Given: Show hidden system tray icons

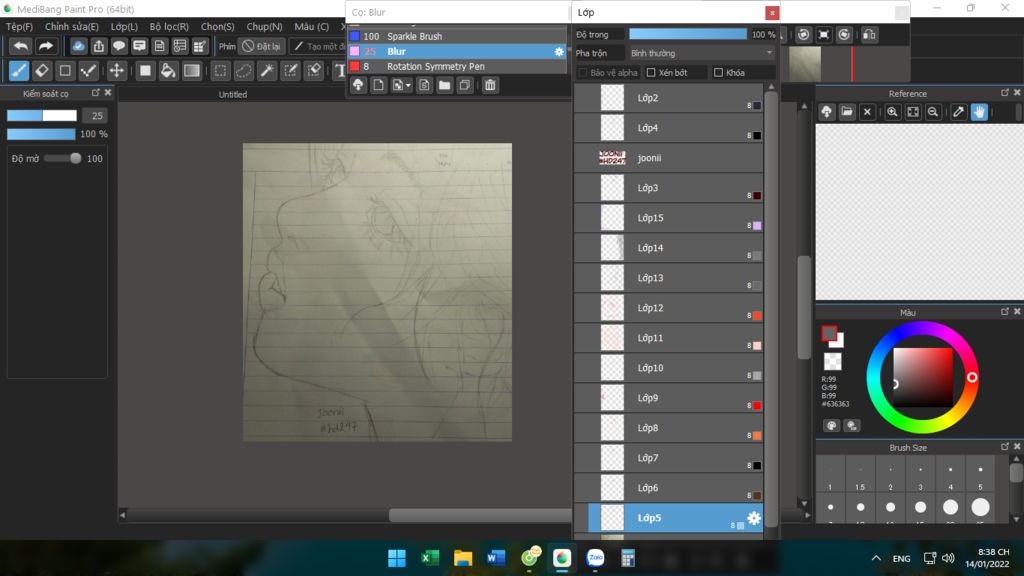Looking at the screenshot, I should tap(876, 558).
